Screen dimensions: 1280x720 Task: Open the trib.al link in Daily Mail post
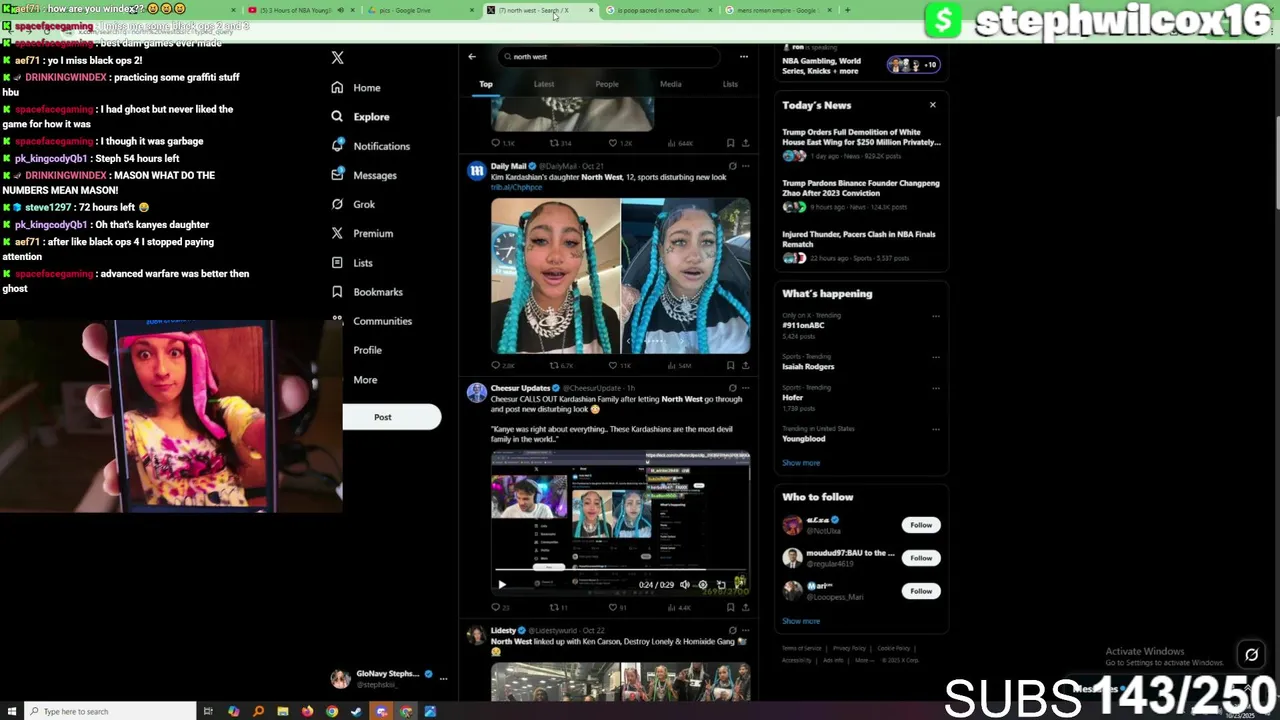(x=516, y=187)
